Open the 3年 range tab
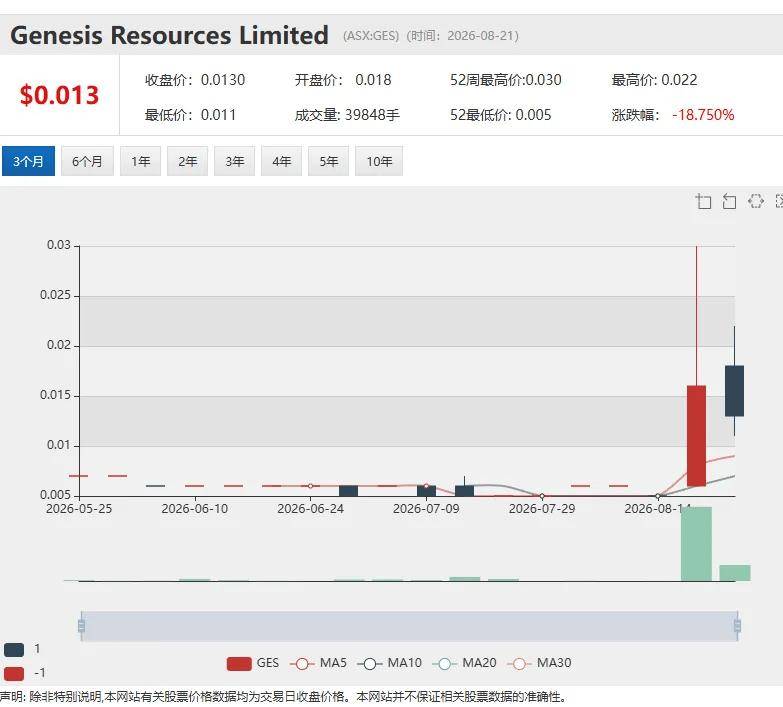This screenshot has height=707, width=783. coord(235,161)
